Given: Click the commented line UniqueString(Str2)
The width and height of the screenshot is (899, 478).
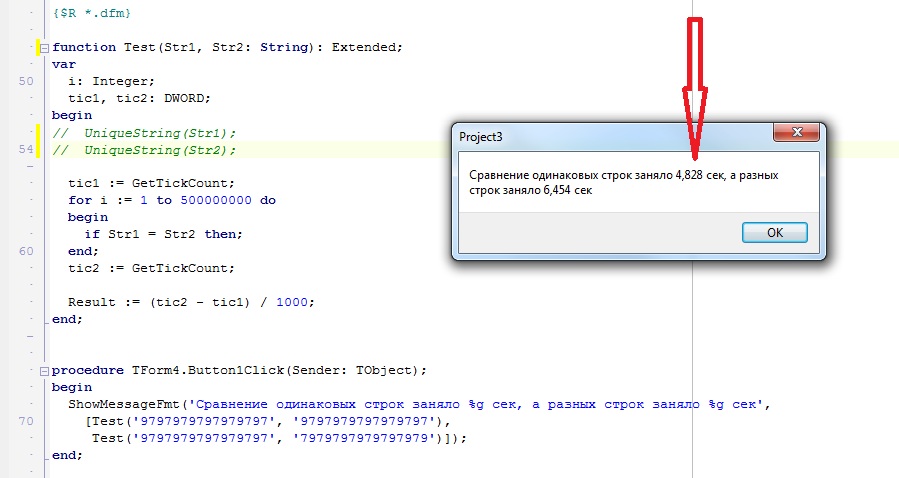Looking at the screenshot, I should click(x=144, y=150).
